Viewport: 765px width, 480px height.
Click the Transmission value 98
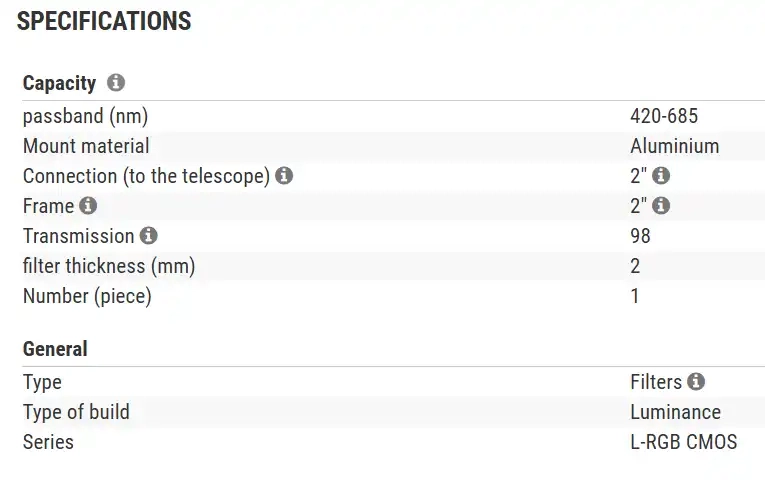(640, 236)
